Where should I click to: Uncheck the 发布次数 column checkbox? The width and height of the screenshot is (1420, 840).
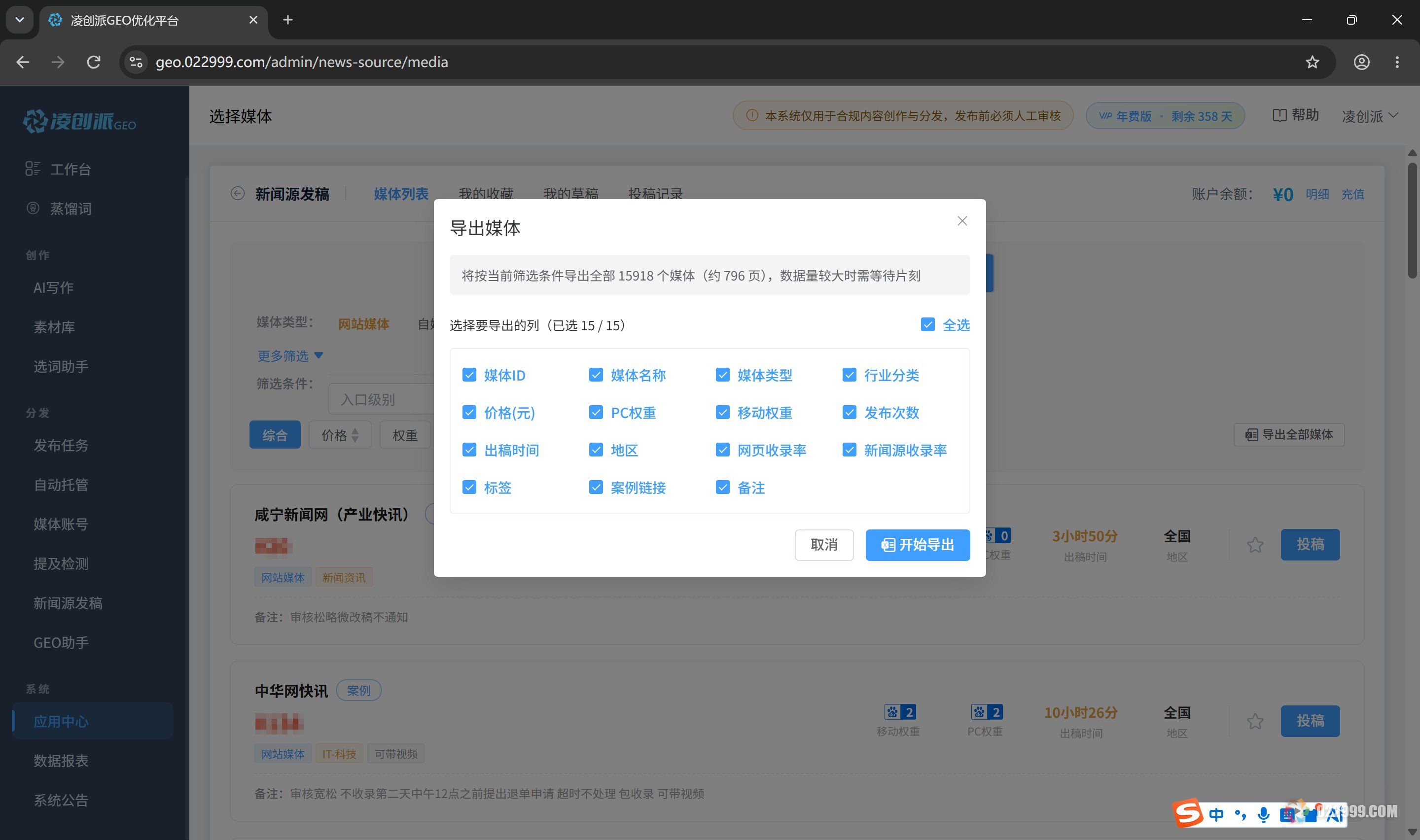click(850, 412)
